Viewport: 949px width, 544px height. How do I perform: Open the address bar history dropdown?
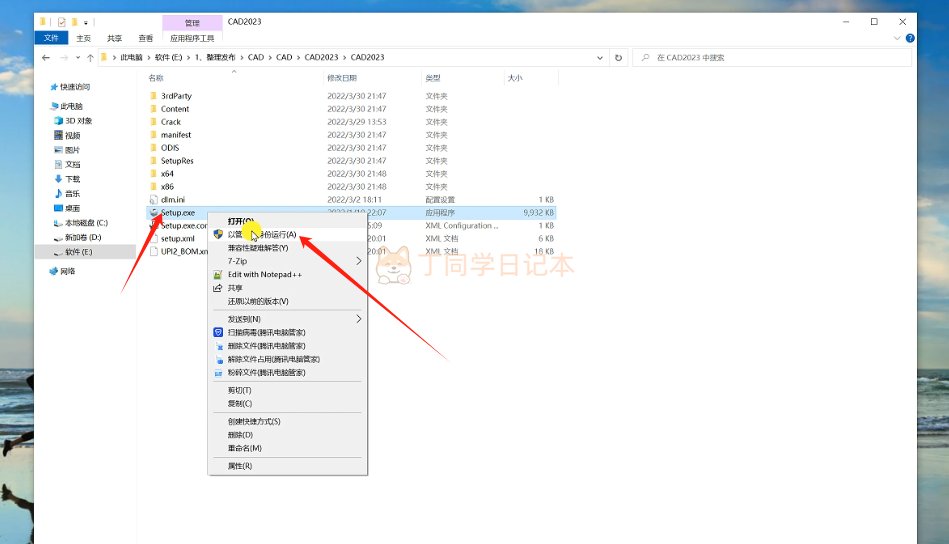(x=602, y=58)
